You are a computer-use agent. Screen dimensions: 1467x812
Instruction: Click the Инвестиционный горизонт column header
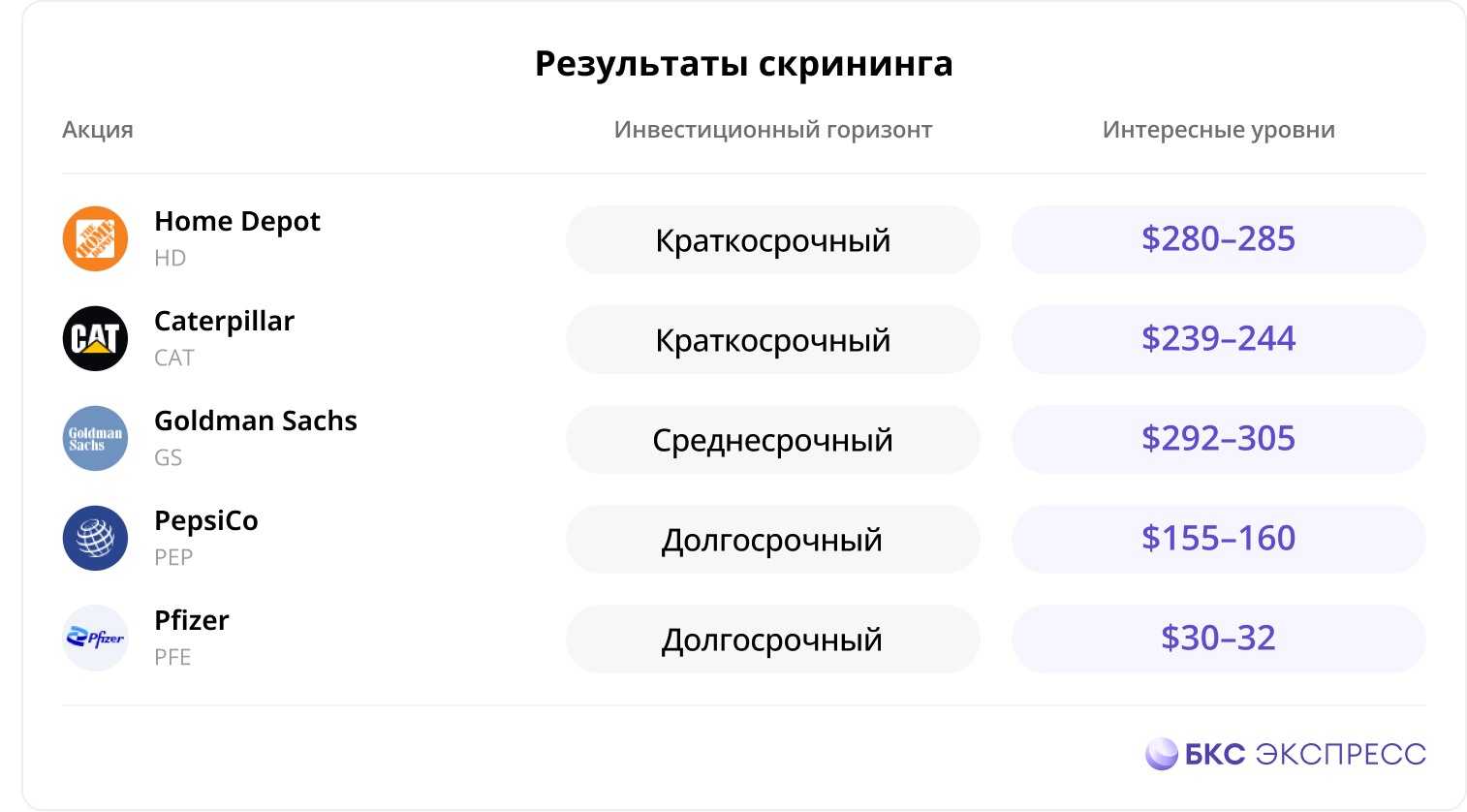(x=773, y=130)
